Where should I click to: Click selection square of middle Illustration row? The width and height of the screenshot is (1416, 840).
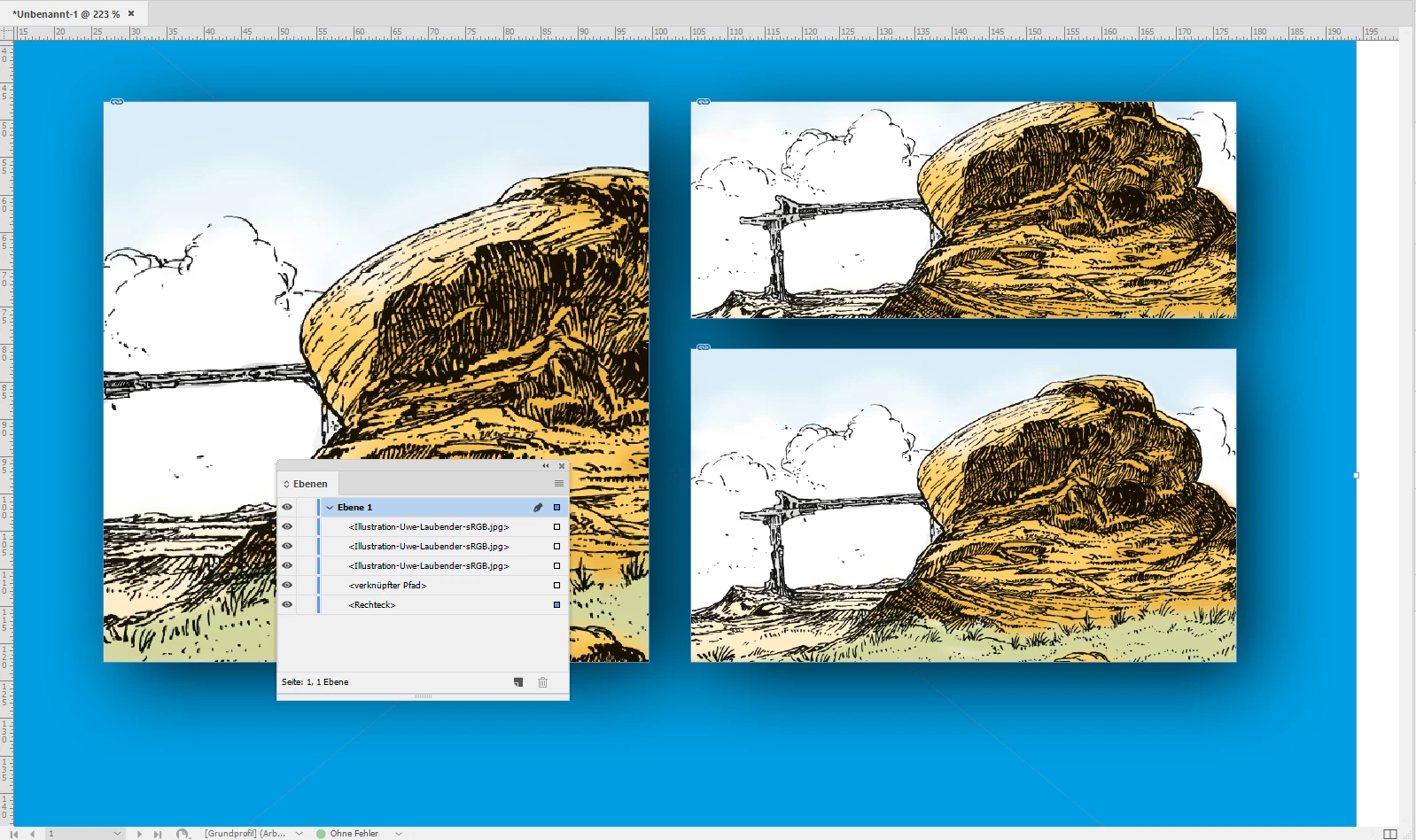coord(557,547)
